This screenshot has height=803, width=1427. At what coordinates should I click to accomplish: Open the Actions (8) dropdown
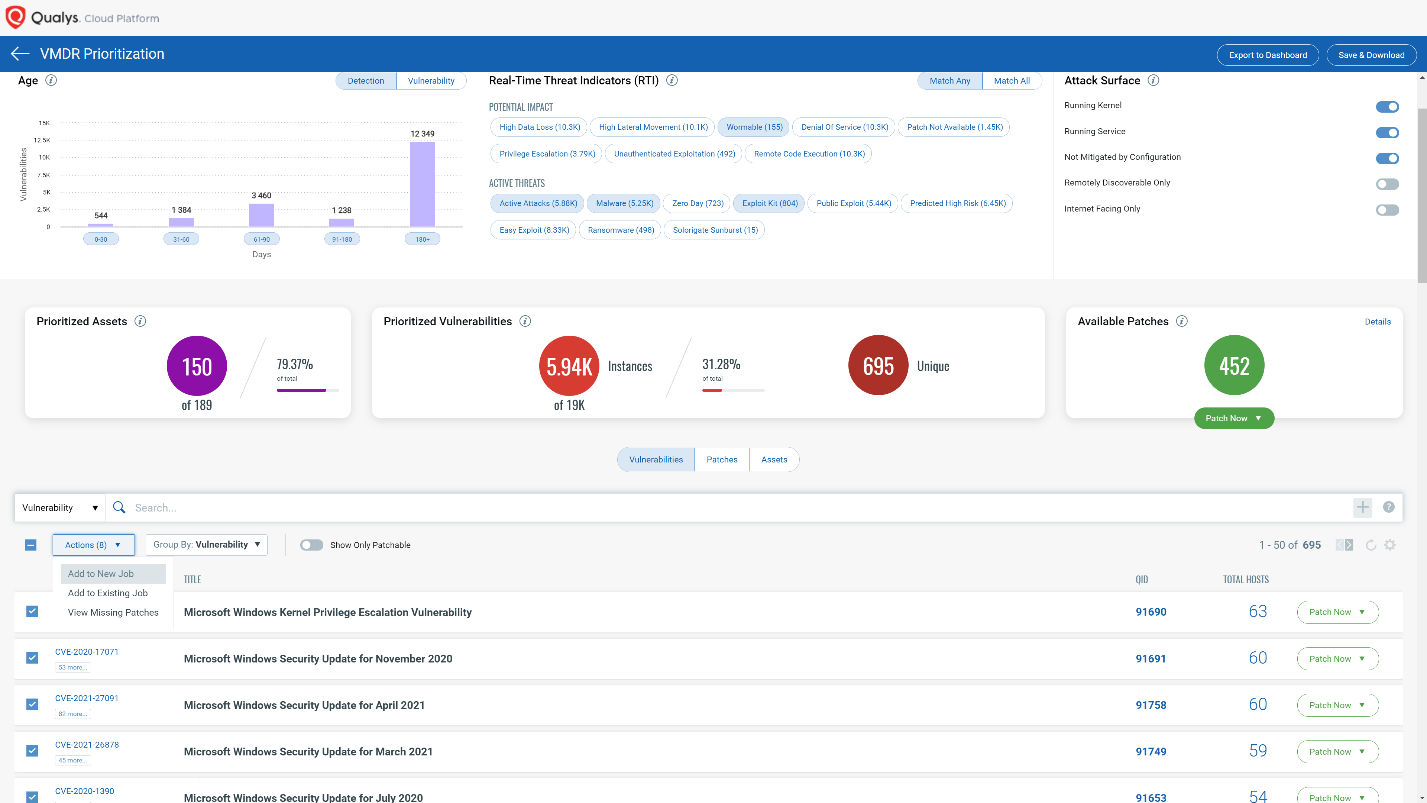pos(93,545)
